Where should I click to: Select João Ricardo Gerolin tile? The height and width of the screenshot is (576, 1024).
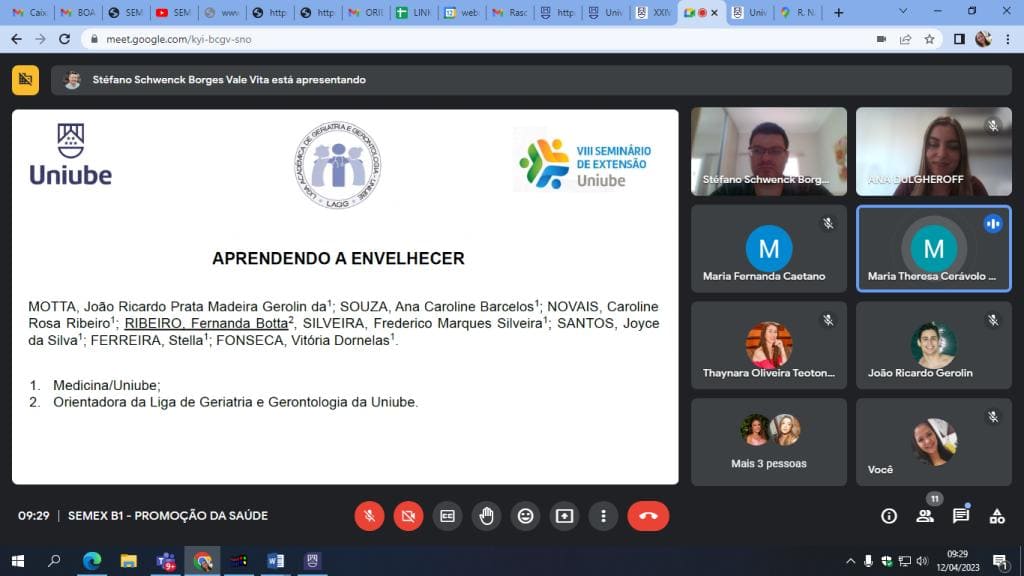(x=934, y=345)
